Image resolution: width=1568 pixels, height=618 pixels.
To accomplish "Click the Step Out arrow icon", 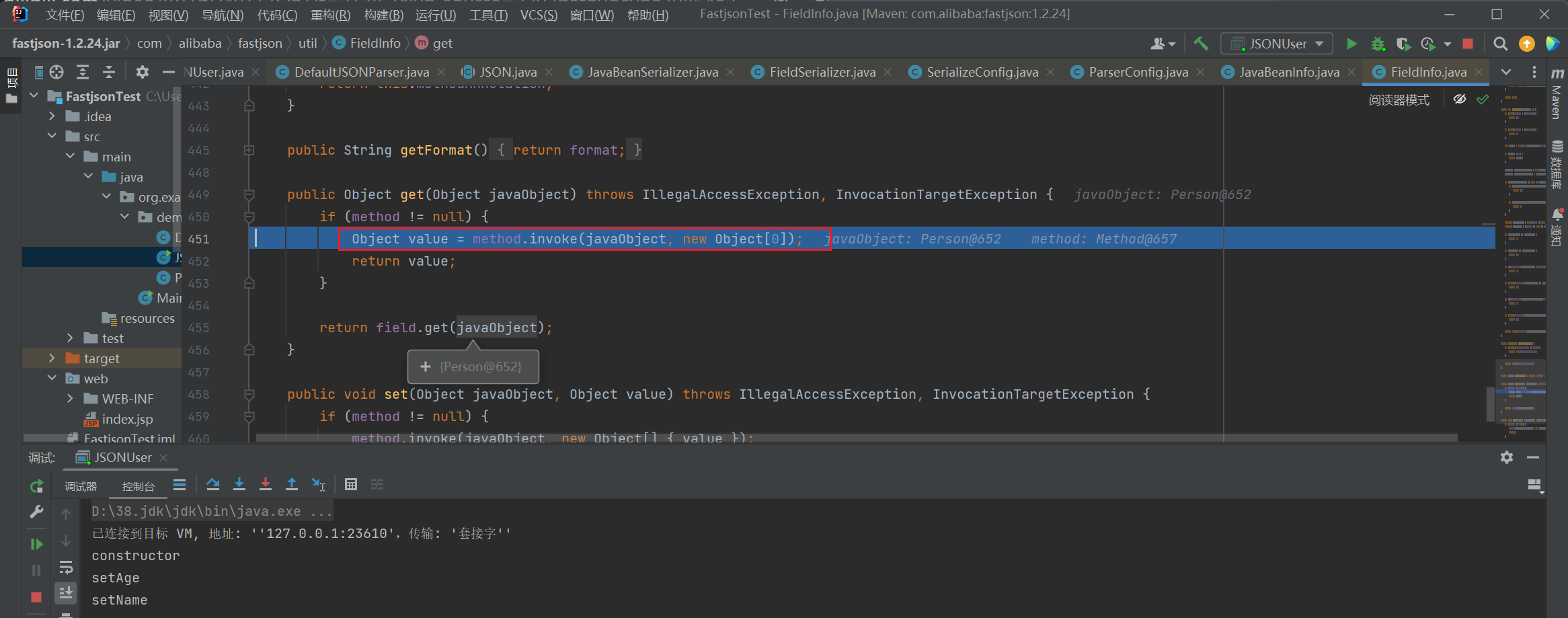I will pos(292,484).
